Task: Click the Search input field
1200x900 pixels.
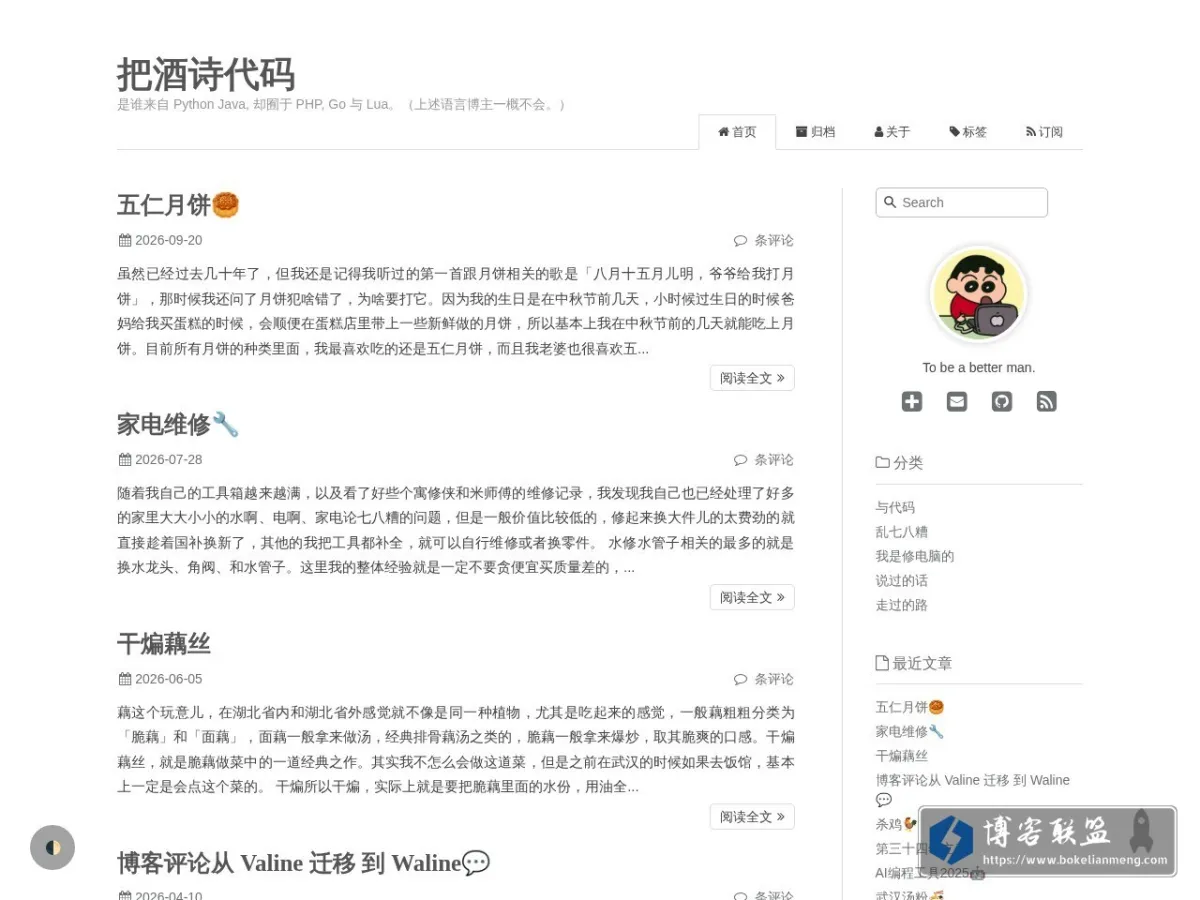Action: click(x=962, y=202)
